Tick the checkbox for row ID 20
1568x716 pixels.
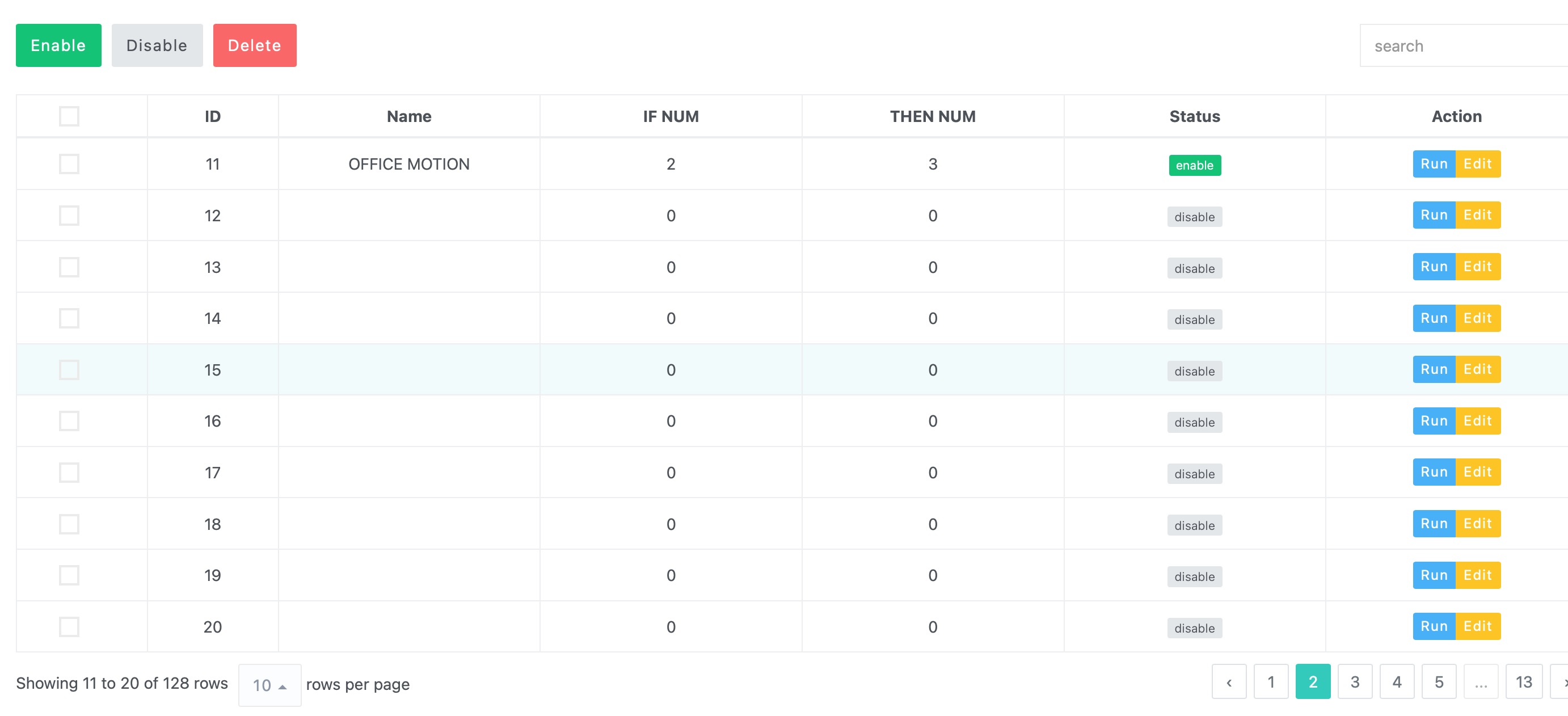[69, 626]
